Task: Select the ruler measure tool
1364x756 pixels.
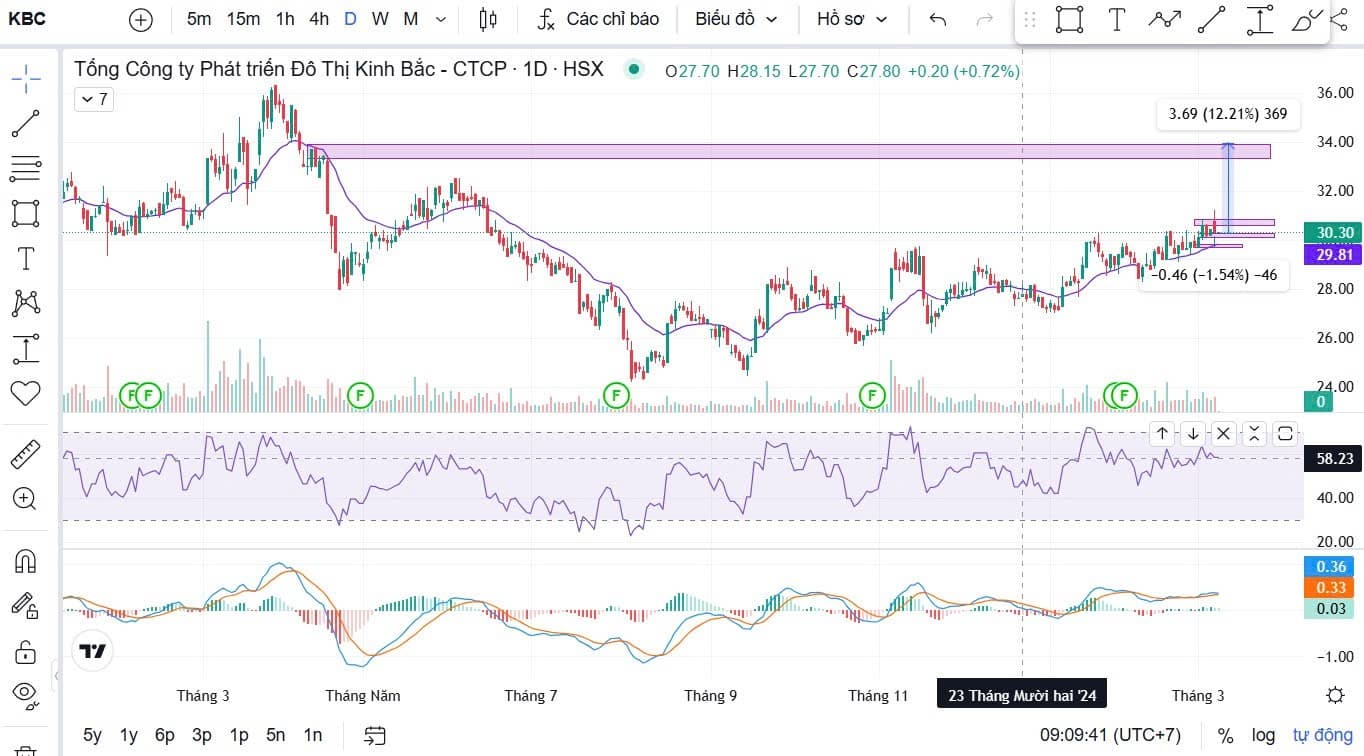Action: pyautogui.click(x=25, y=455)
